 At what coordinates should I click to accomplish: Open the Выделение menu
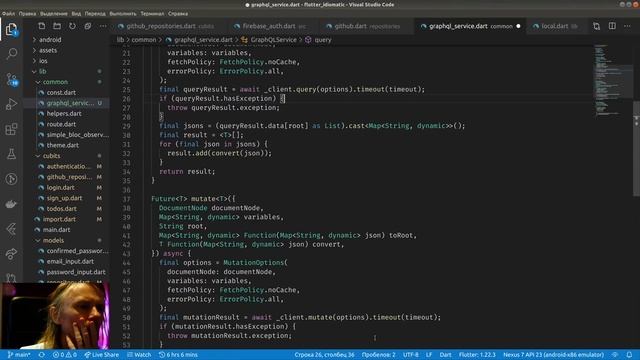pyautogui.click(x=54, y=13)
